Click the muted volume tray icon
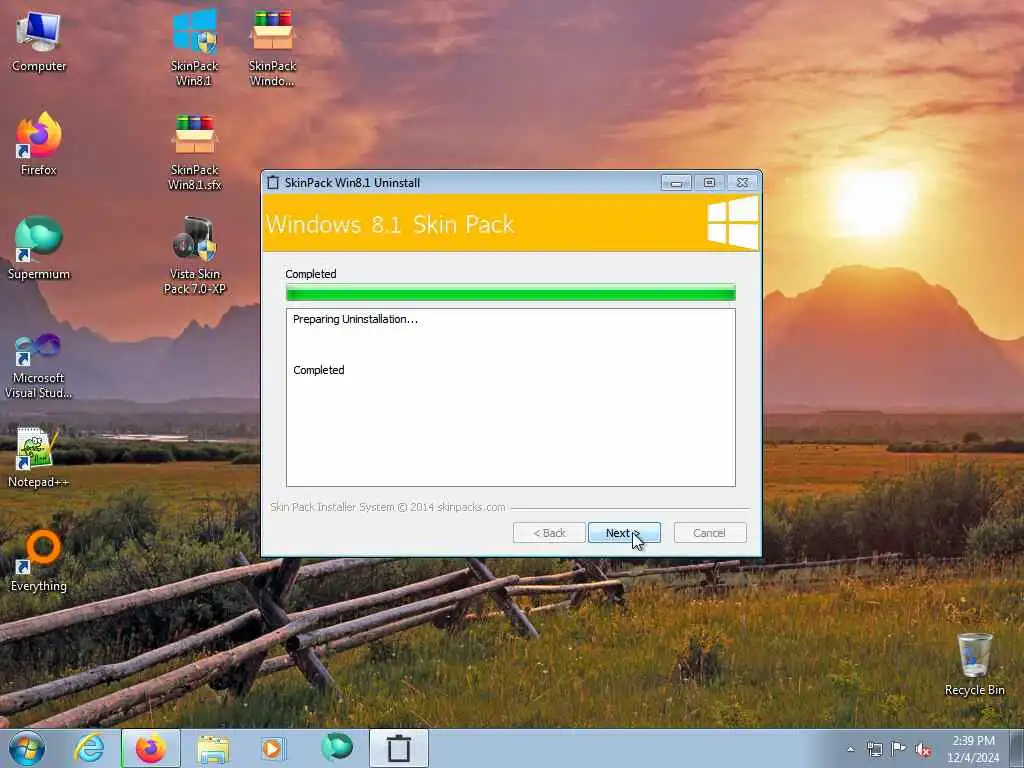This screenshot has height=768, width=1024. coord(923,750)
